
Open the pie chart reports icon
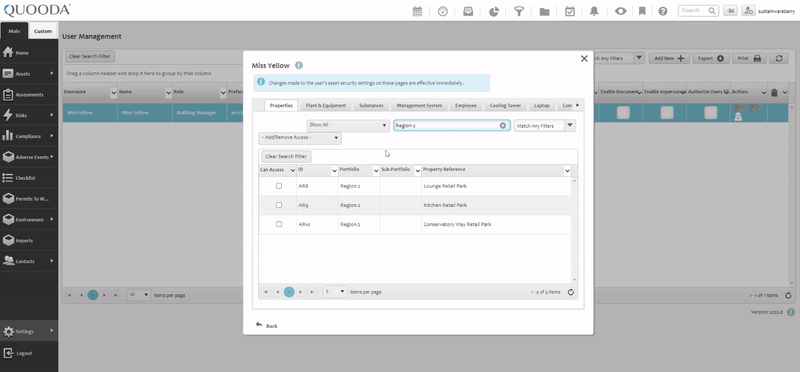click(493, 11)
